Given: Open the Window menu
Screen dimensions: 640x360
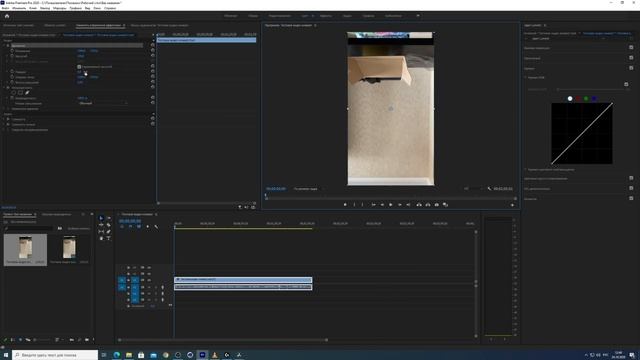Looking at the screenshot, I should pos(97,8).
